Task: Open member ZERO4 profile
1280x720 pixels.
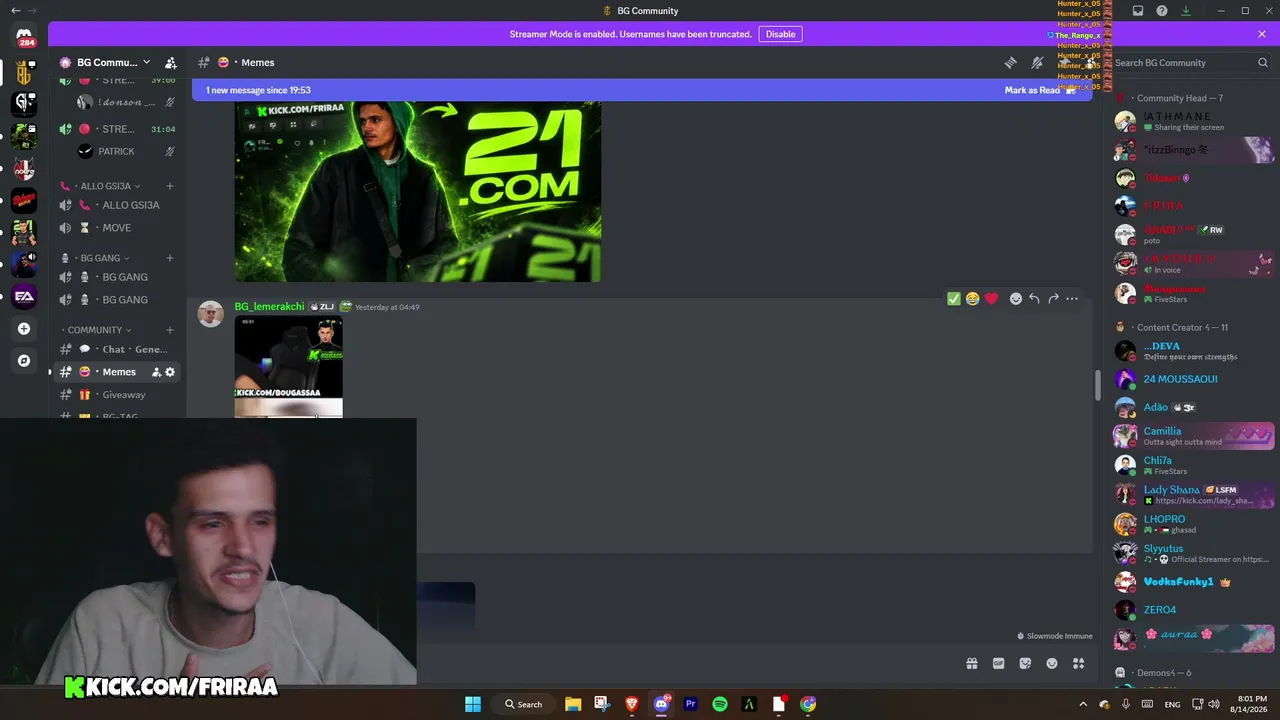Action: [1194, 610]
